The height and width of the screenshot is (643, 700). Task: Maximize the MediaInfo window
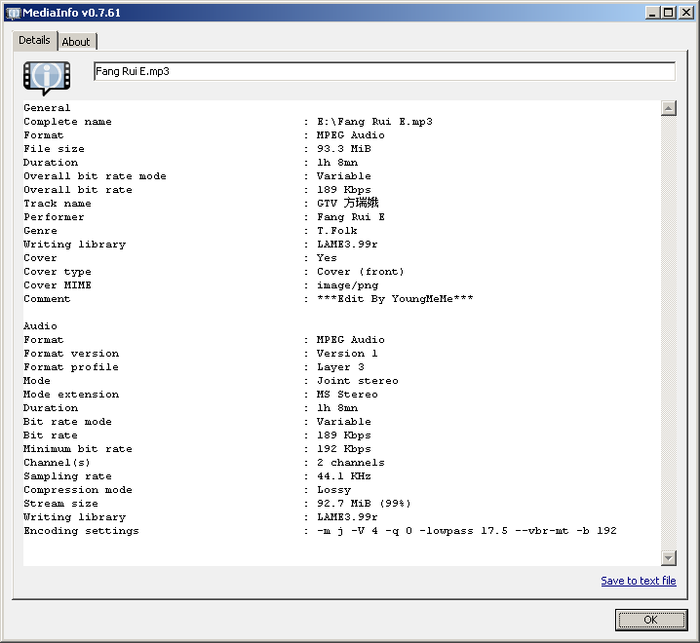coord(668,13)
